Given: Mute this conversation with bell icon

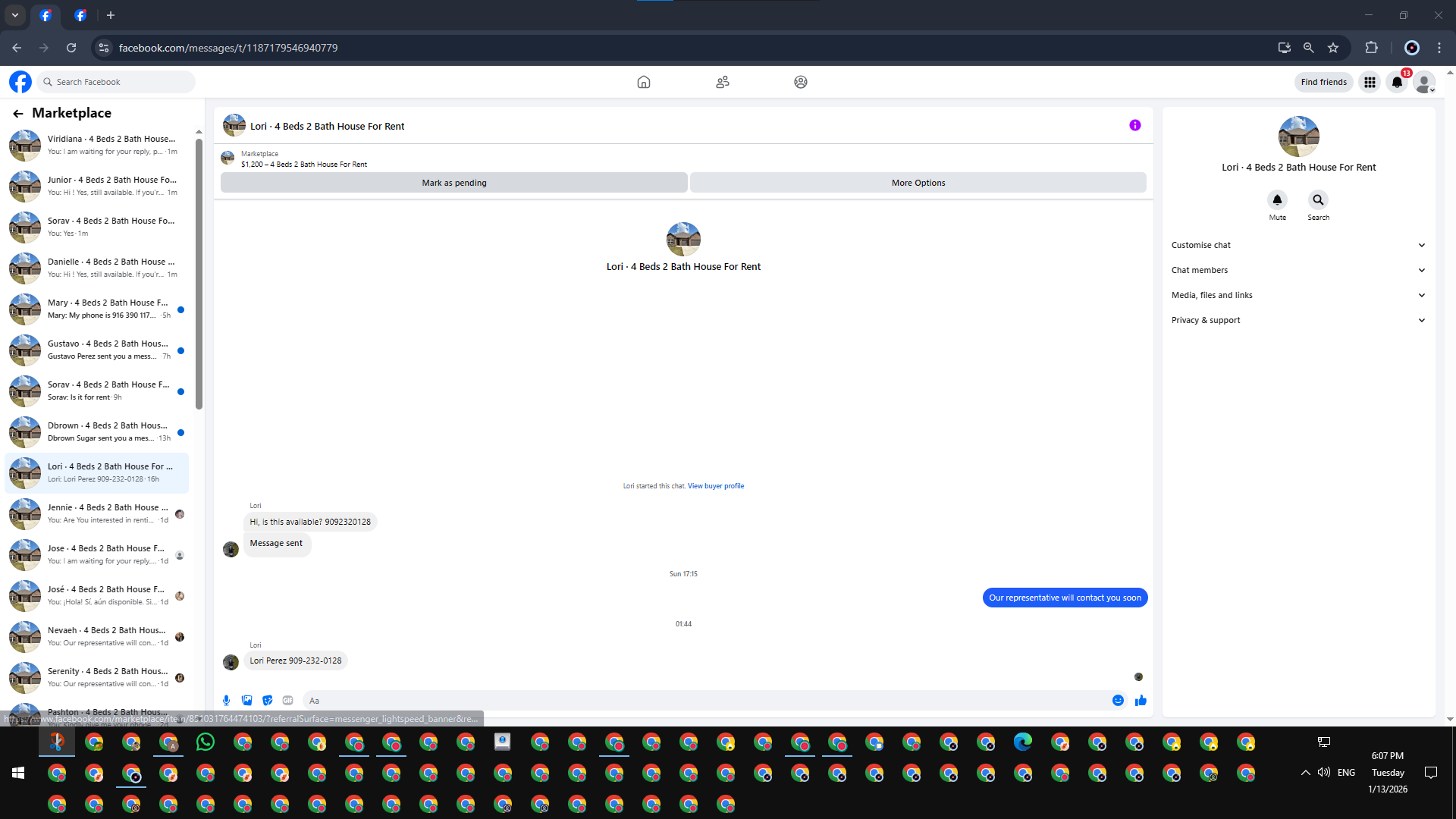Looking at the screenshot, I should 1277,200.
